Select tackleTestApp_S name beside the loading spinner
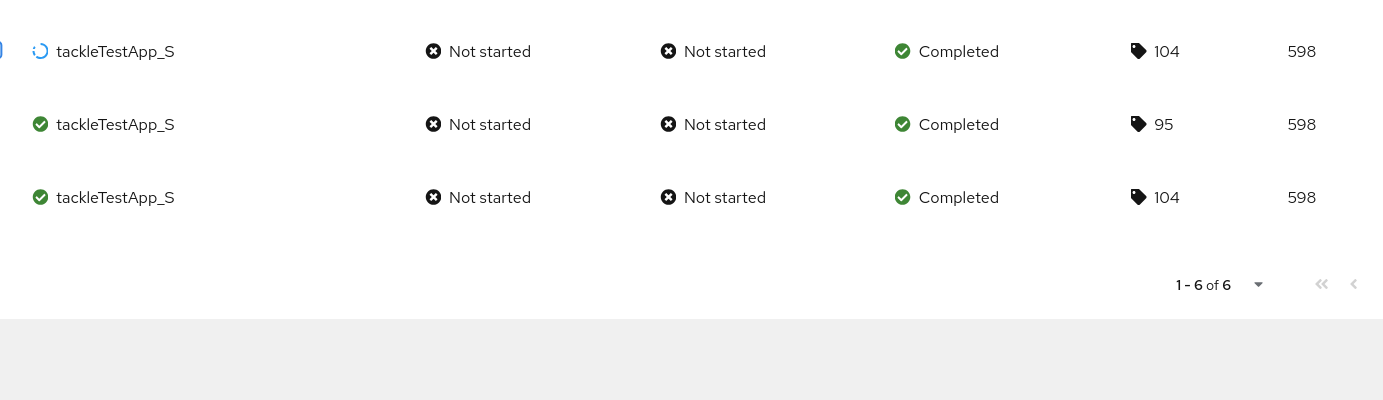 pos(115,51)
